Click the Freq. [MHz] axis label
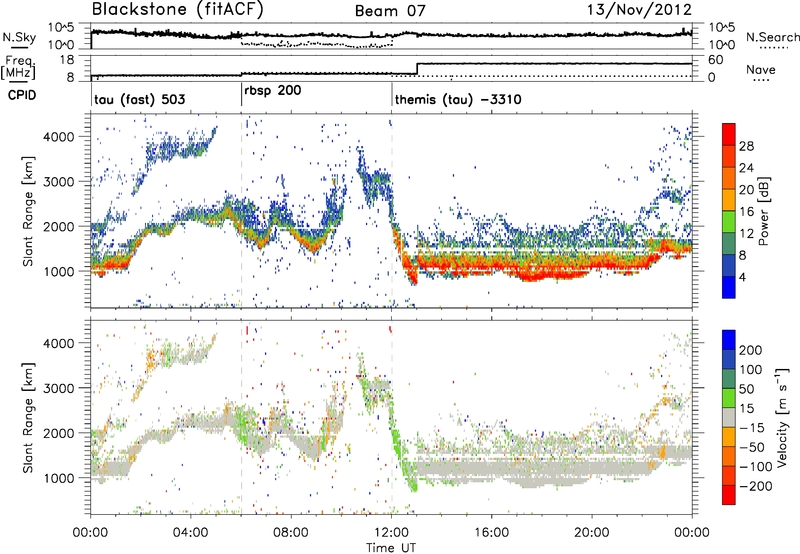 tap(18, 67)
